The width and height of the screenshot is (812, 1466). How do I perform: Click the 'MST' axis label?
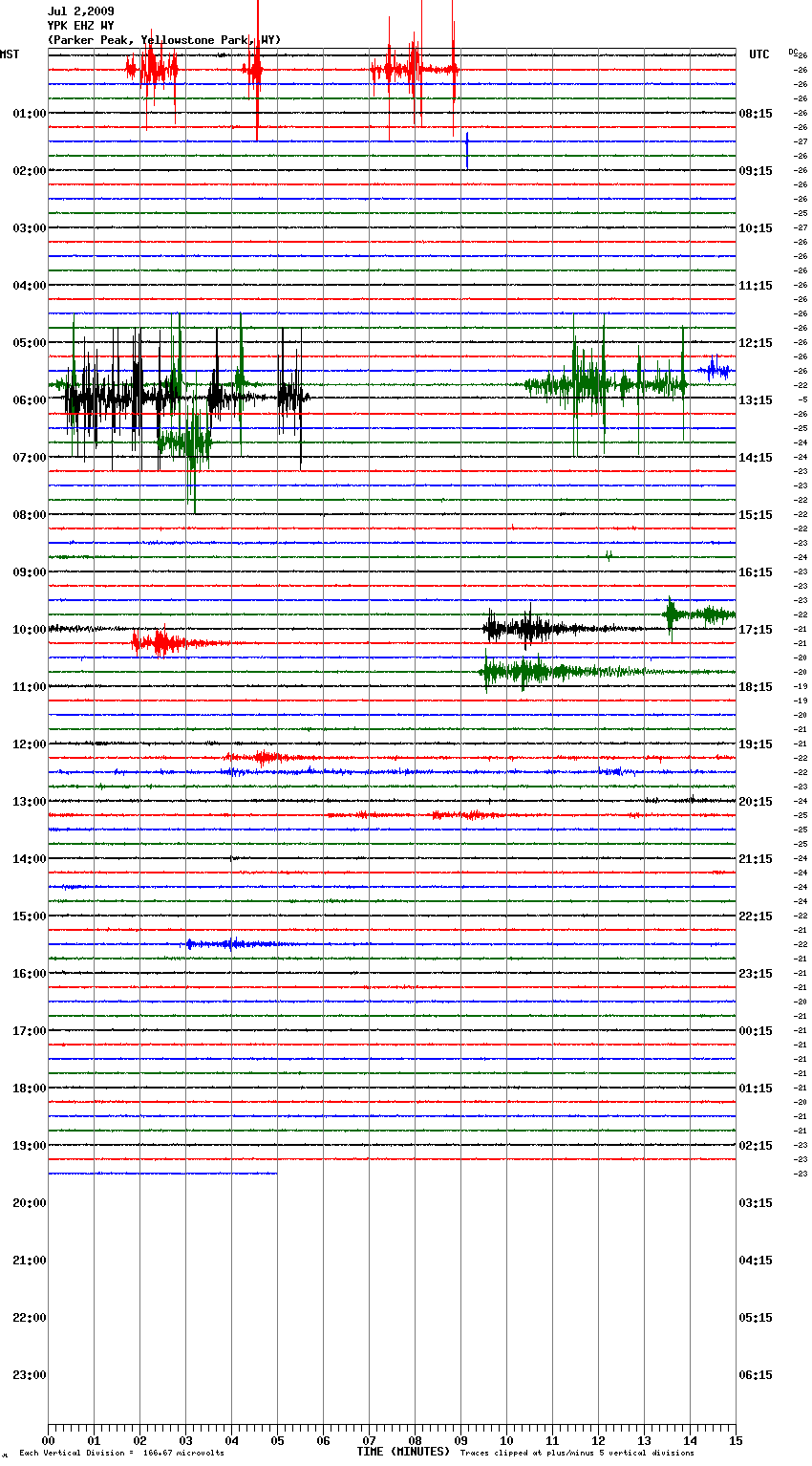coord(10,54)
